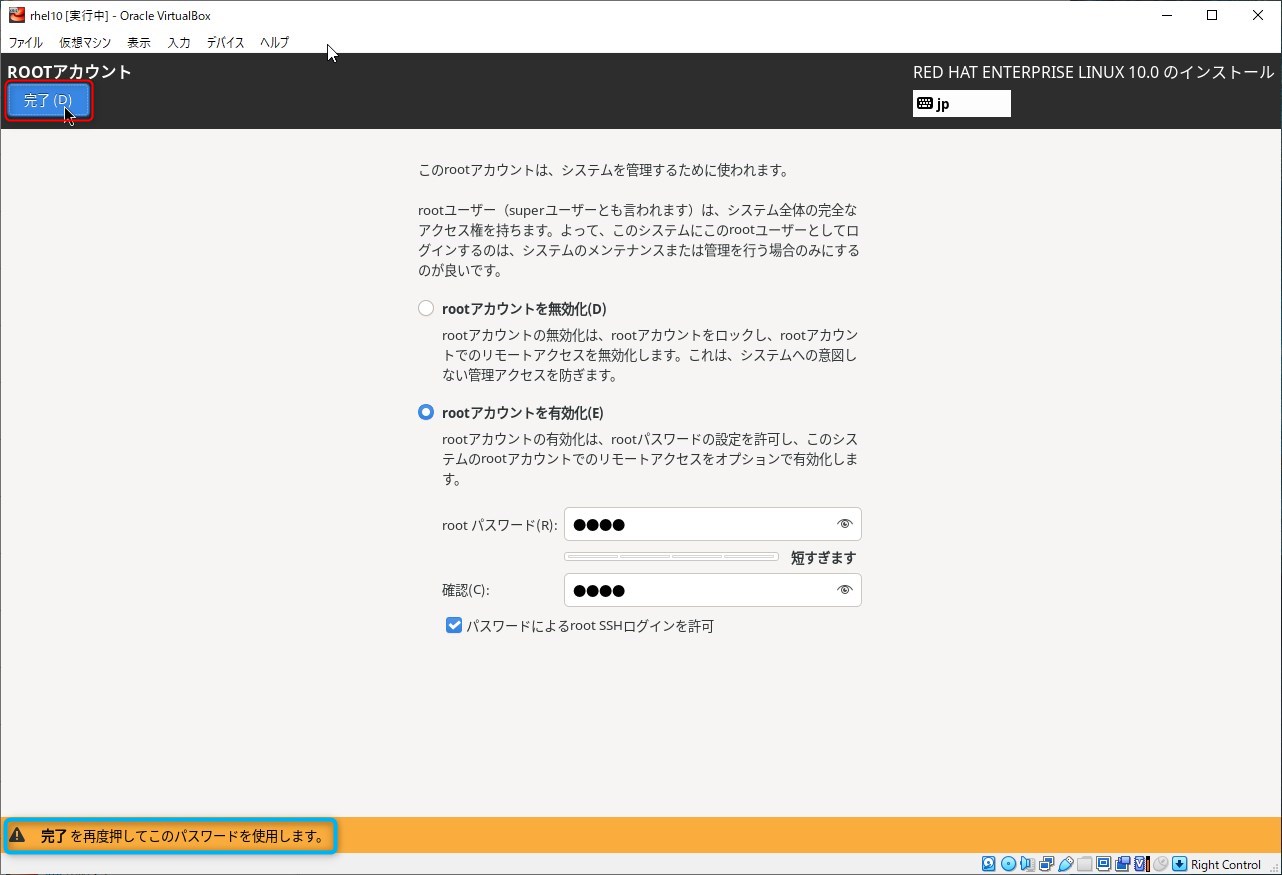
Task: Uncheck 'パスワードによるroot SSHログインを許可' checkbox
Action: [454, 626]
